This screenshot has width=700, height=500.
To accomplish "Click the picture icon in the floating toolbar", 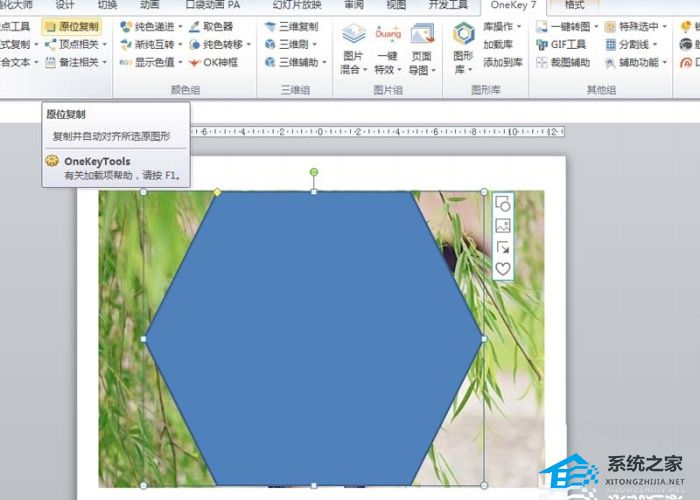I will 503,225.
